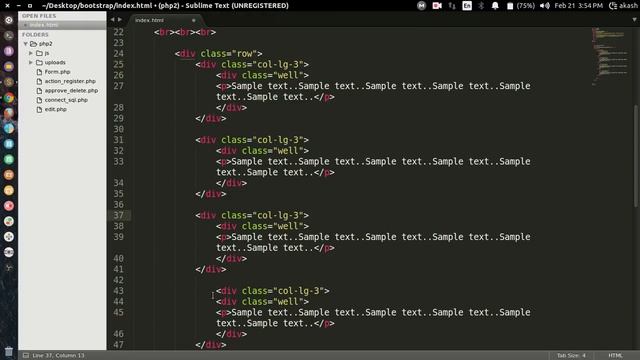Click the php2 folder icon
Viewport: 640px width, 360px height.
pyautogui.click(x=33, y=44)
